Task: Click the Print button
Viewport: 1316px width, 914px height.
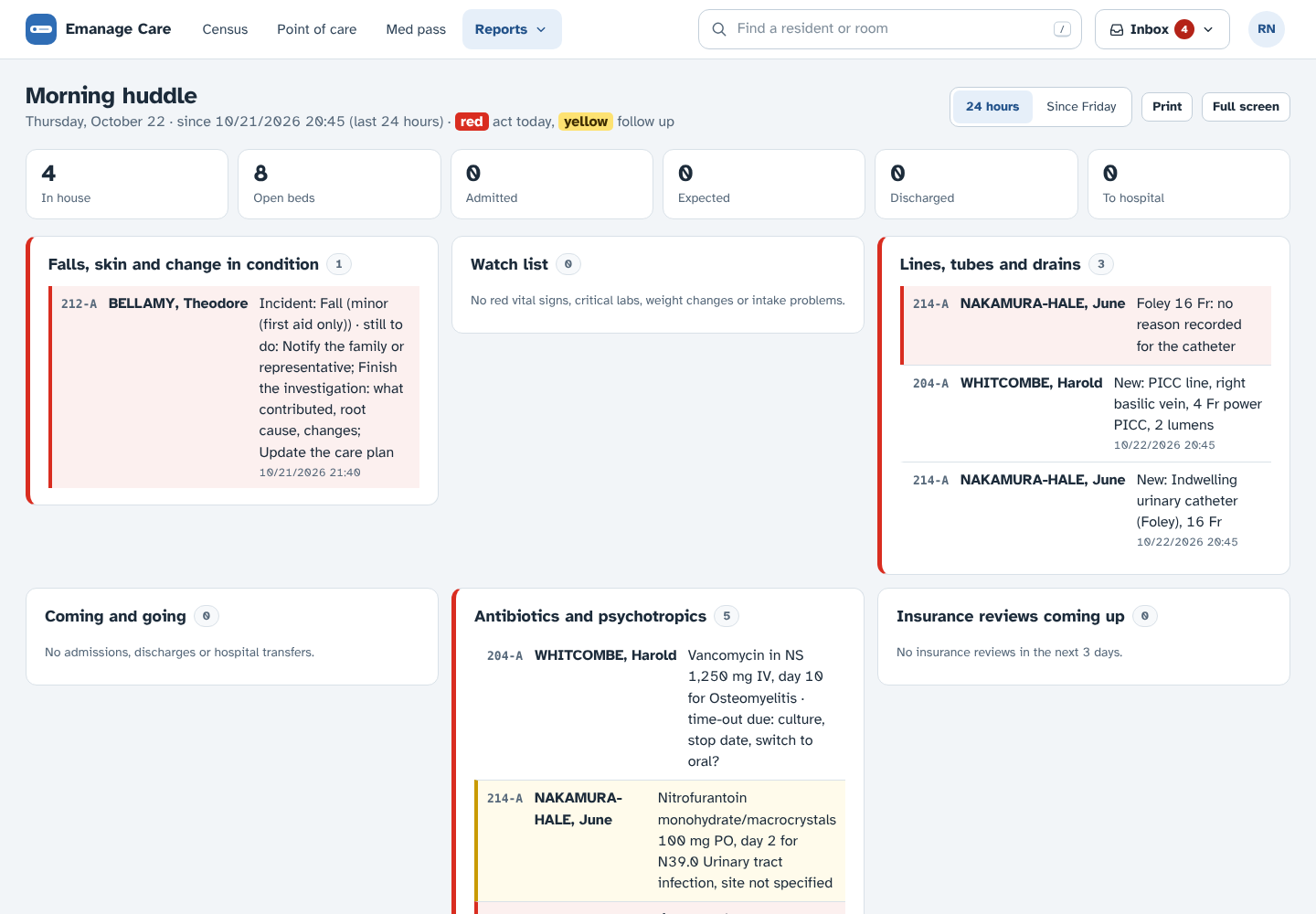Action: [1167, 107]
